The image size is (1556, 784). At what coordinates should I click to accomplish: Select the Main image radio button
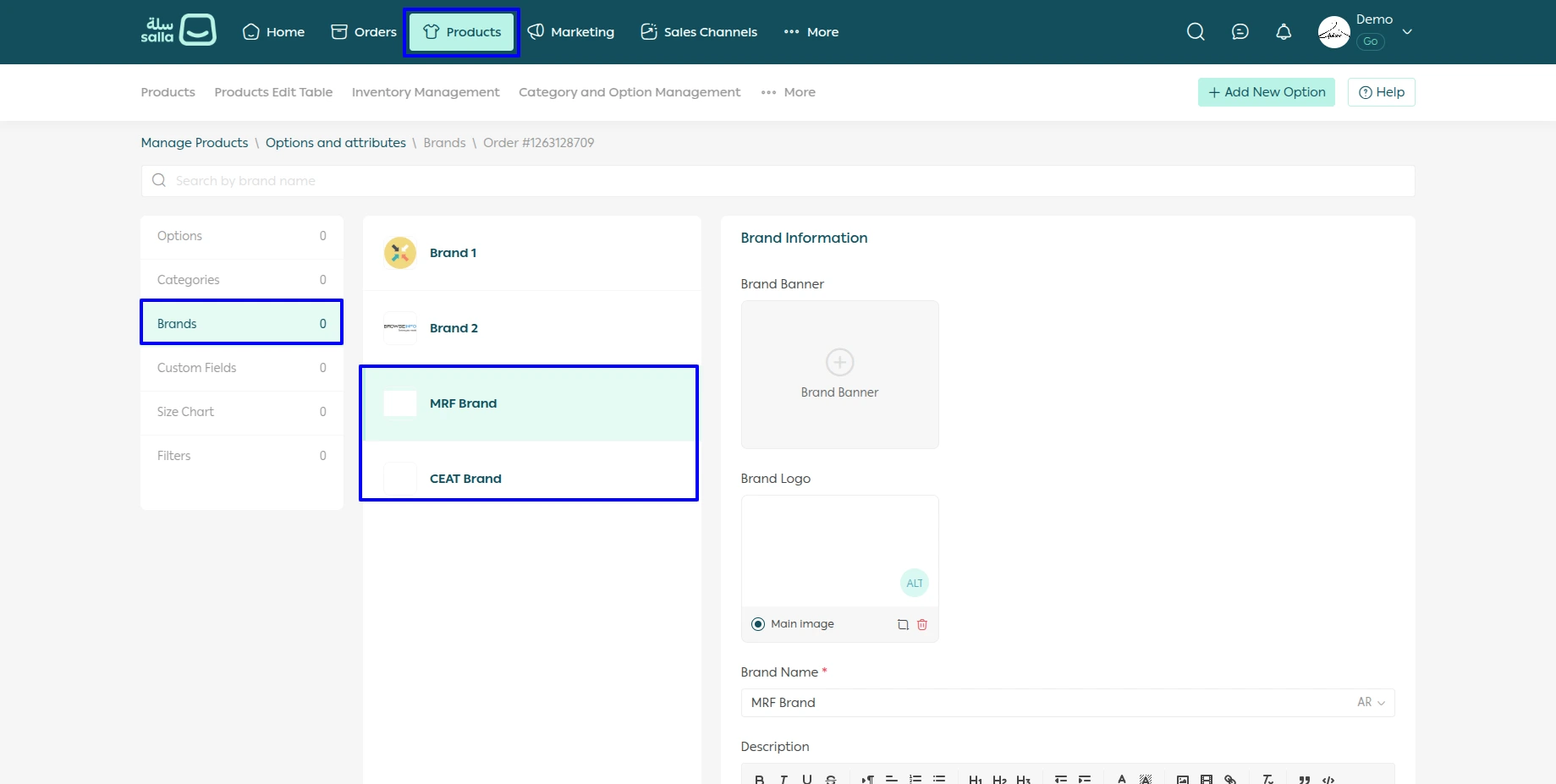[758, 624]
